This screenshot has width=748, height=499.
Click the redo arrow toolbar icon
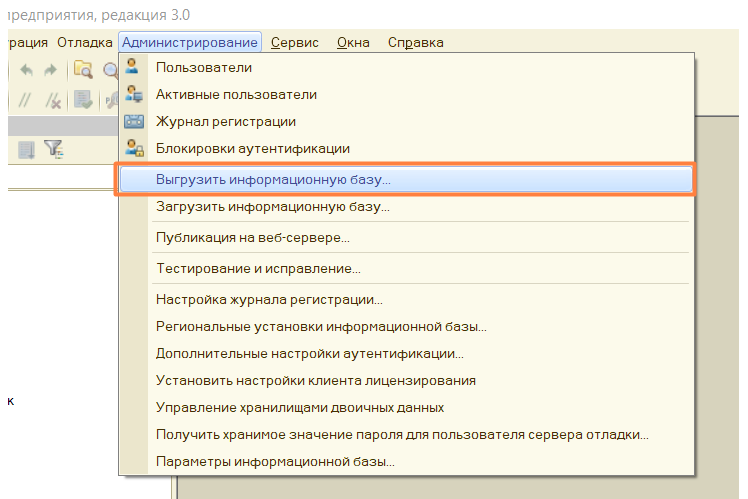(50, 71)
